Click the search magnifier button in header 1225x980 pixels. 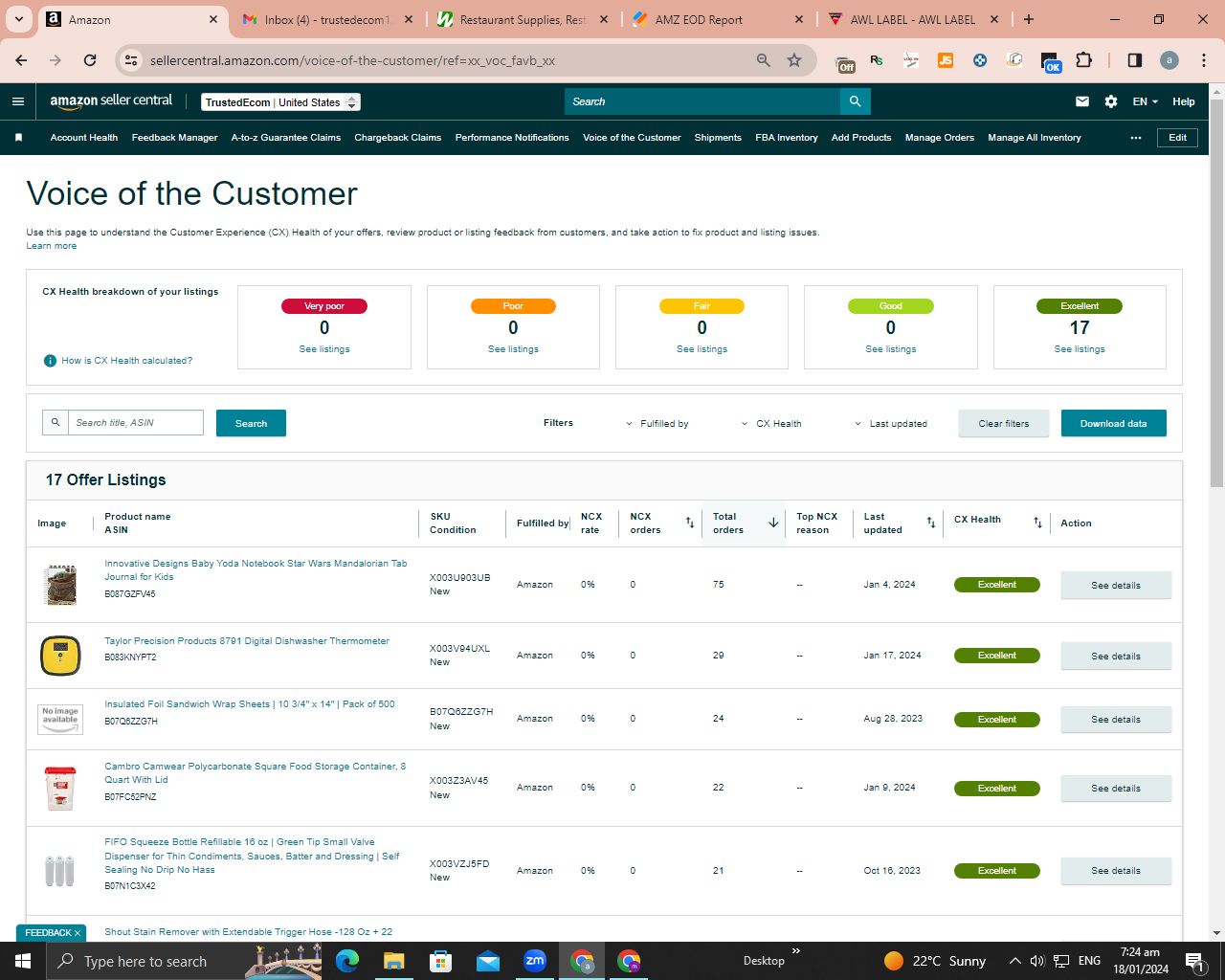point(856,101)
